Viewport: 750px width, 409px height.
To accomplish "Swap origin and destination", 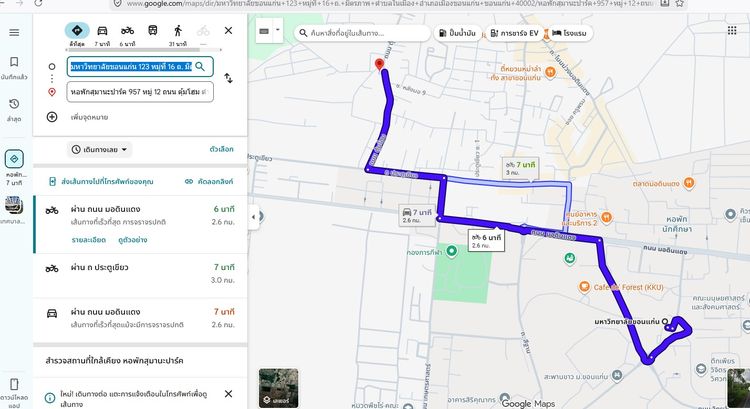I will [229, 78].
